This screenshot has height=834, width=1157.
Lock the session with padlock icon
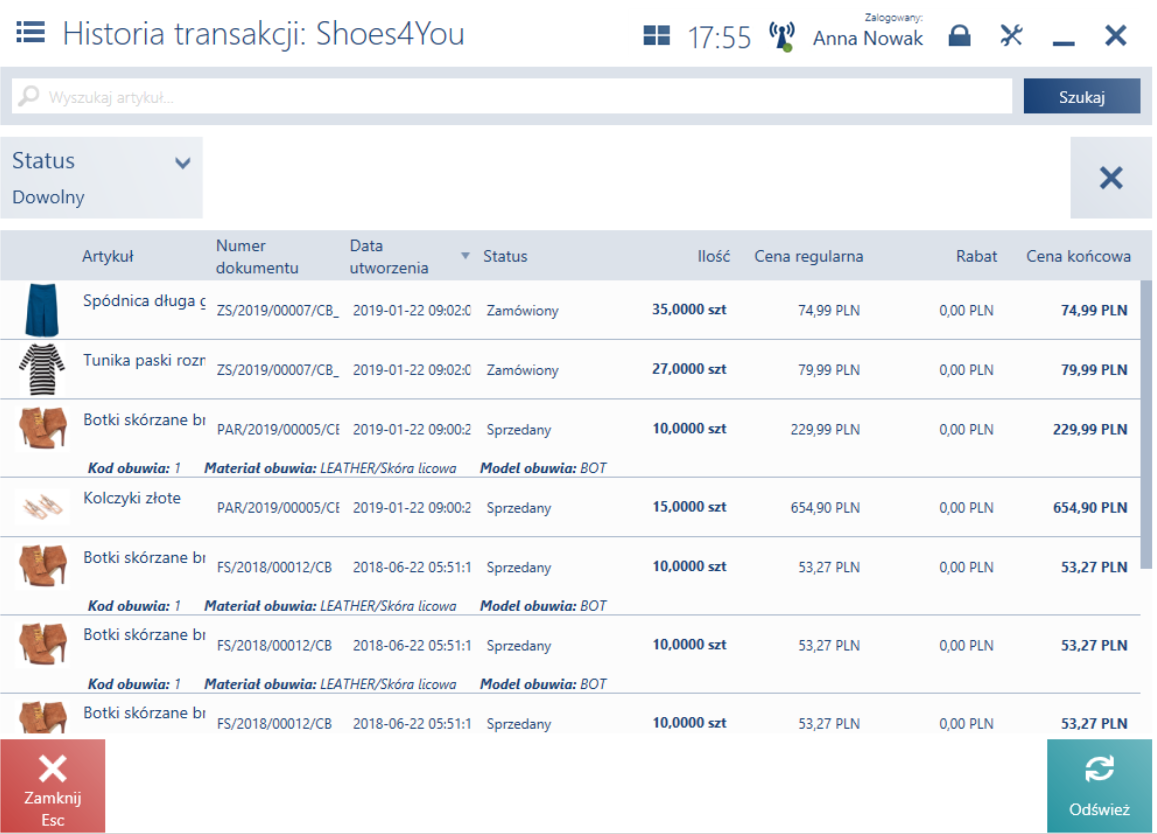click(x=959, y=35)
